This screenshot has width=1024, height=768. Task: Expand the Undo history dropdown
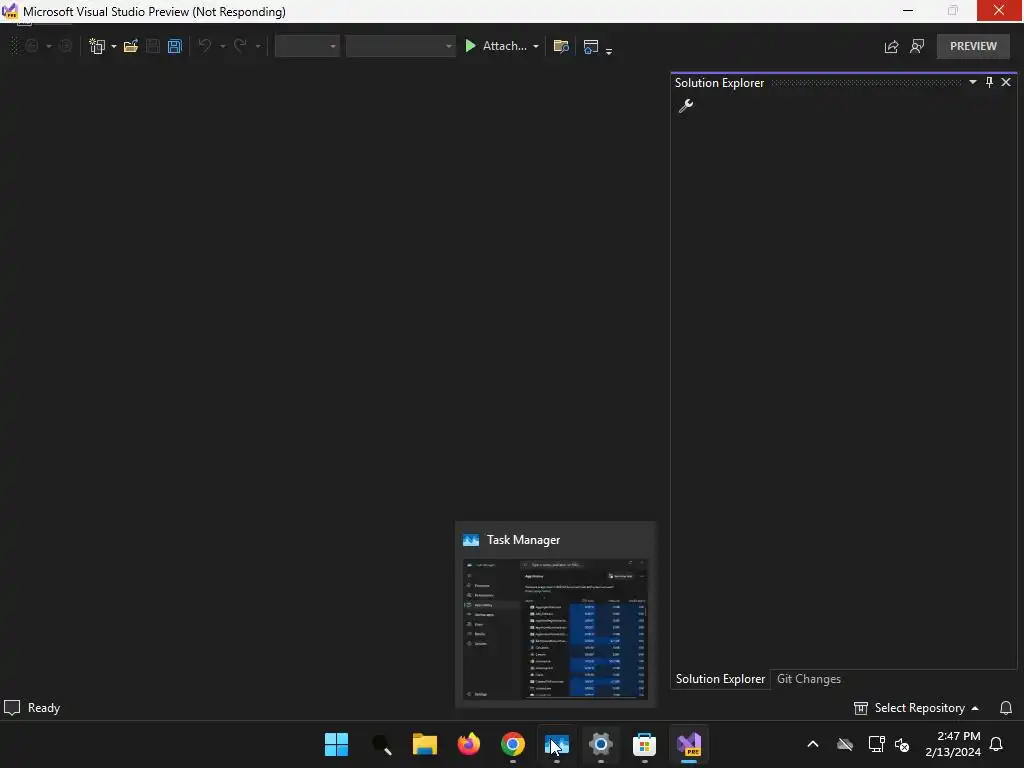pos(222,46)
